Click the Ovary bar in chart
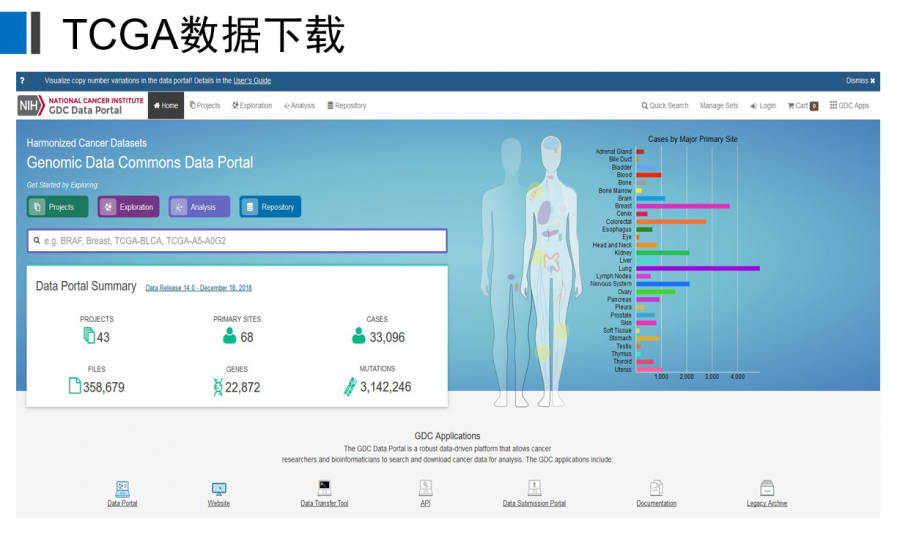 [655, 292]
